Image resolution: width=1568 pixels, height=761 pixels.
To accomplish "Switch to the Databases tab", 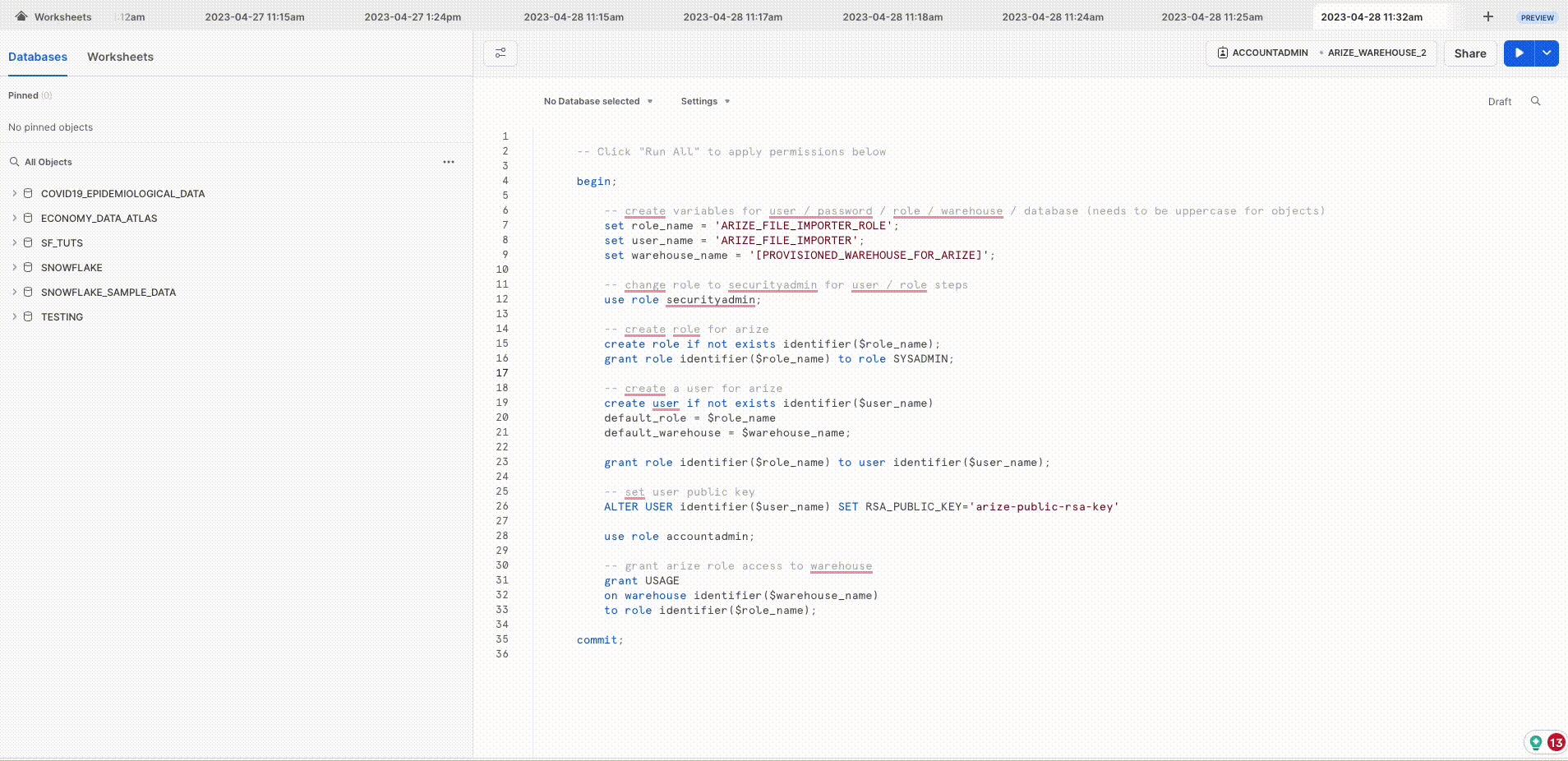I will pos(38,57).
